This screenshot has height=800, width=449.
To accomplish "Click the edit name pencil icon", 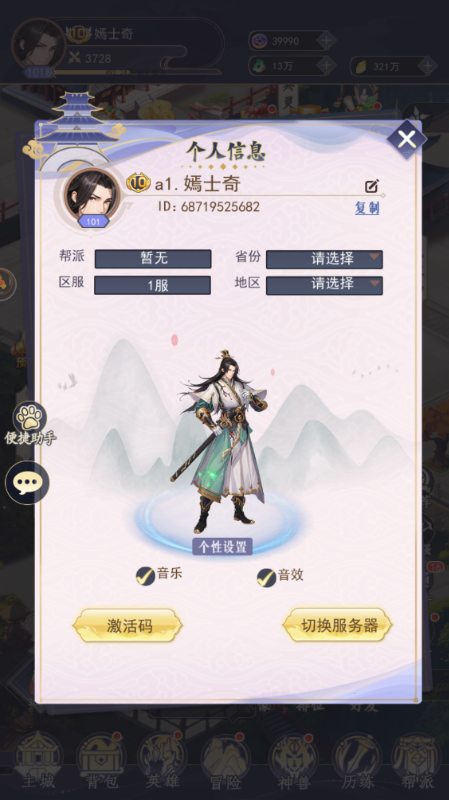I will coord(372,186).
